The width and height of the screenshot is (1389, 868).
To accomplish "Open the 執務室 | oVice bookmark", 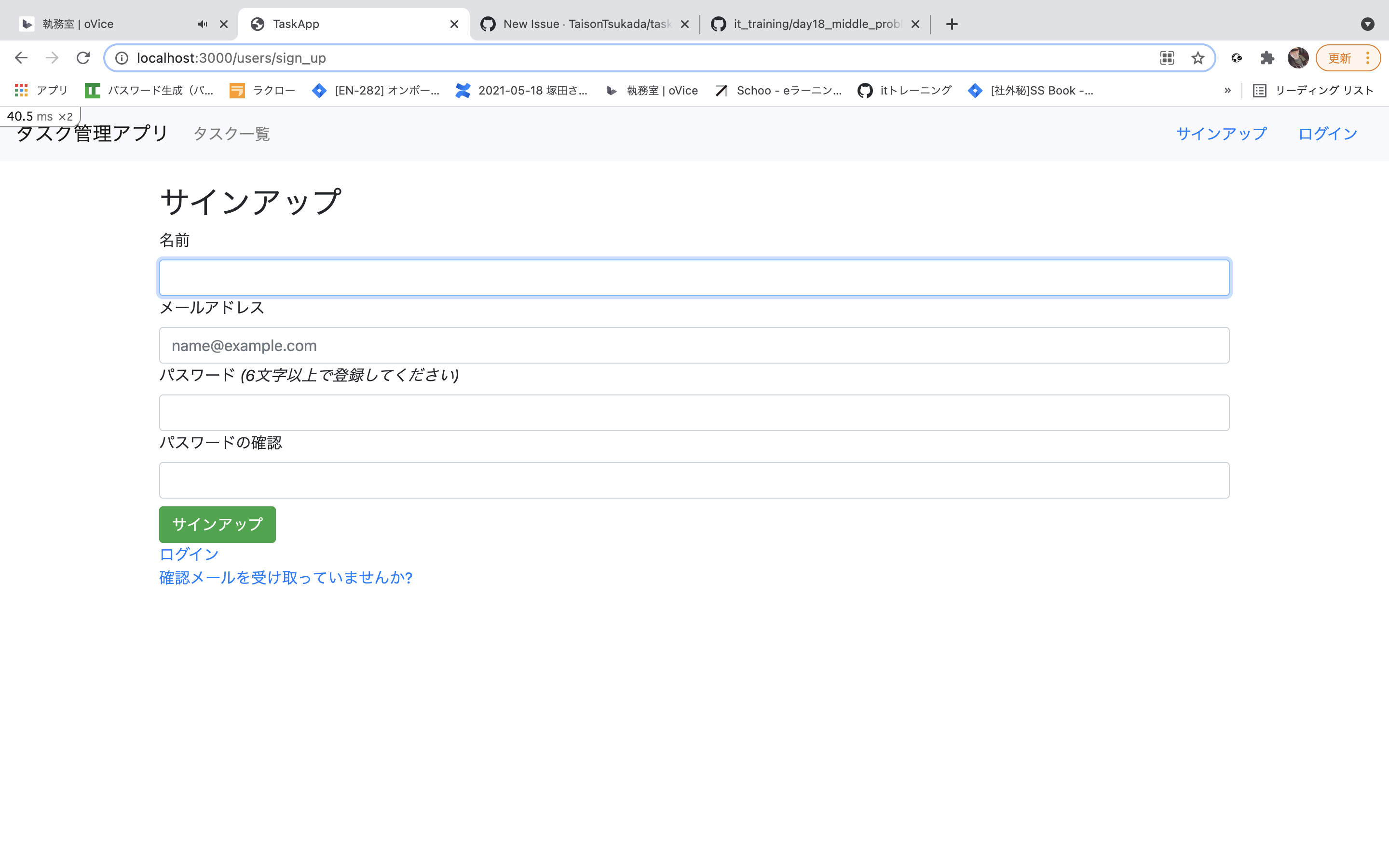I will (x=652, y=90).
